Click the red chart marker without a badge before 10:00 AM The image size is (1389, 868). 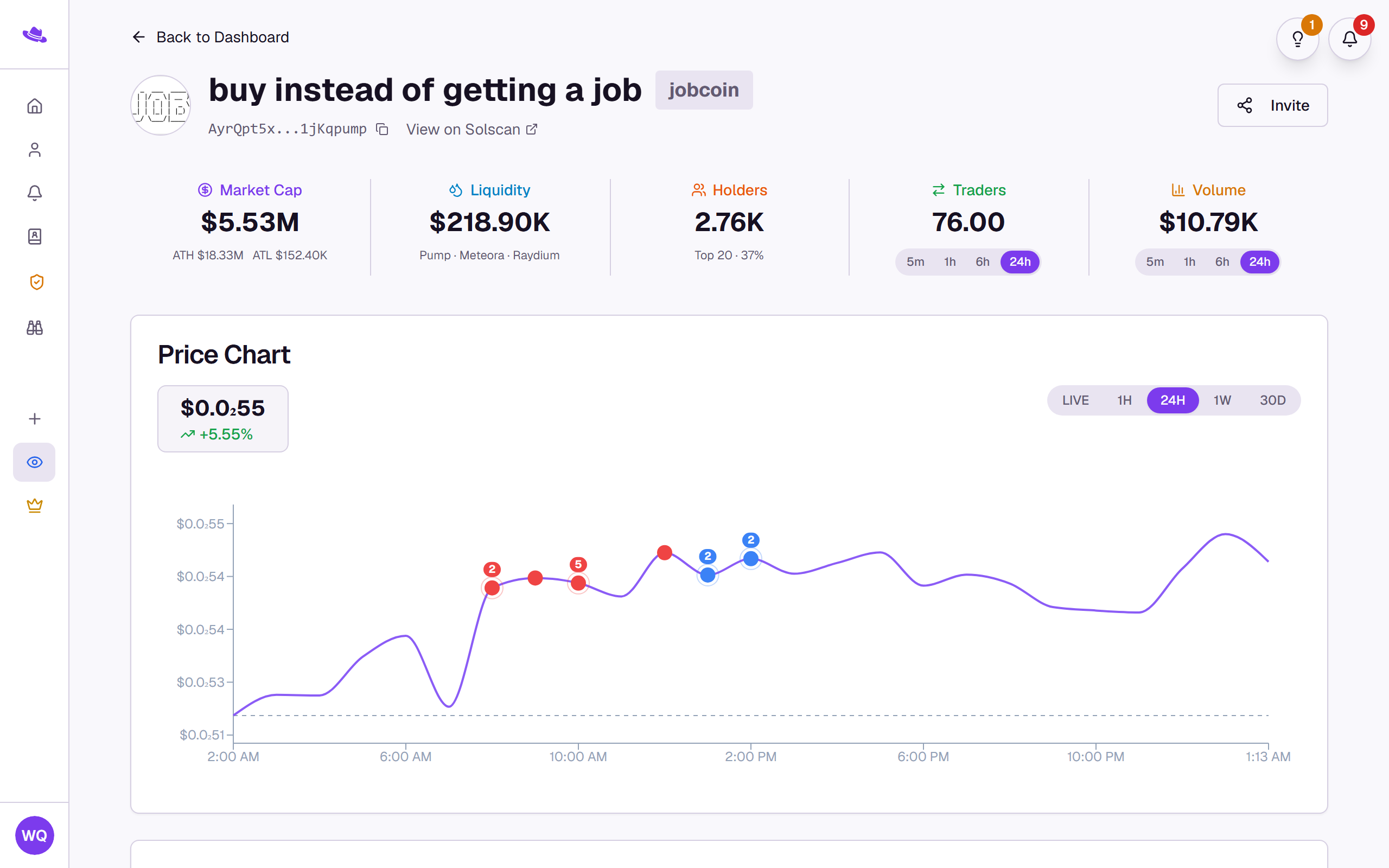point(535,578)
